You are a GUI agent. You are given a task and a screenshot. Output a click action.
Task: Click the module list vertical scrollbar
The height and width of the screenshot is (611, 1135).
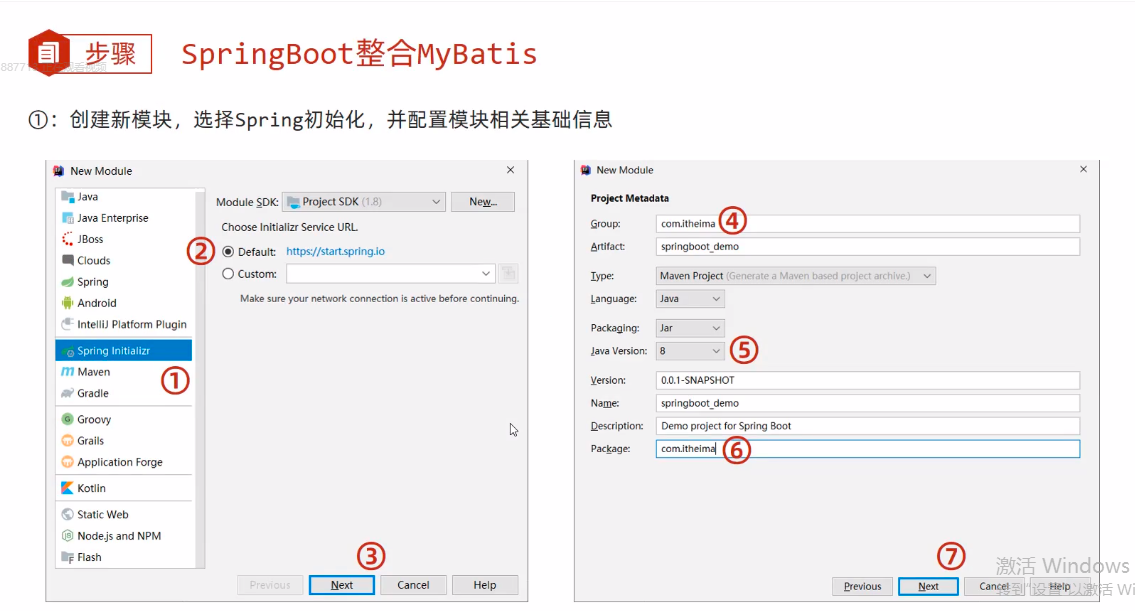200,378
